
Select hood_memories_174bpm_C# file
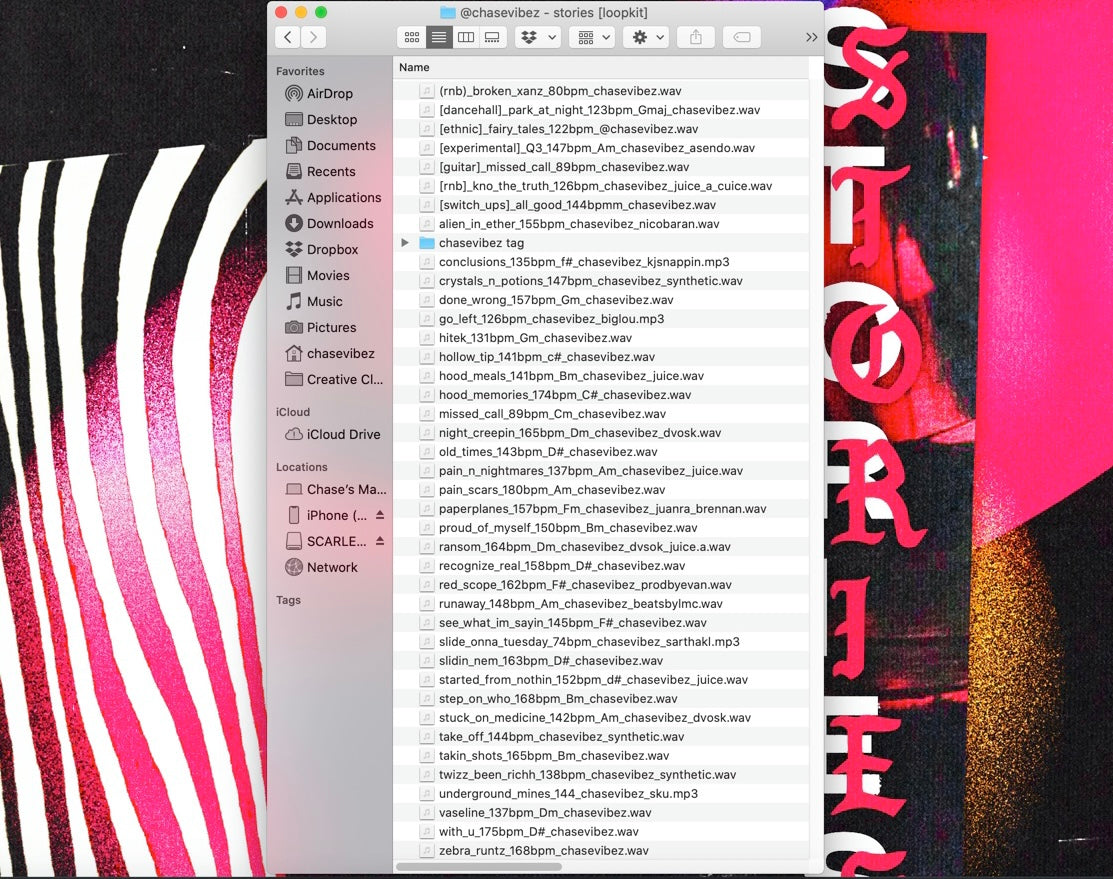pyautogui.click(x=601, y=395)
